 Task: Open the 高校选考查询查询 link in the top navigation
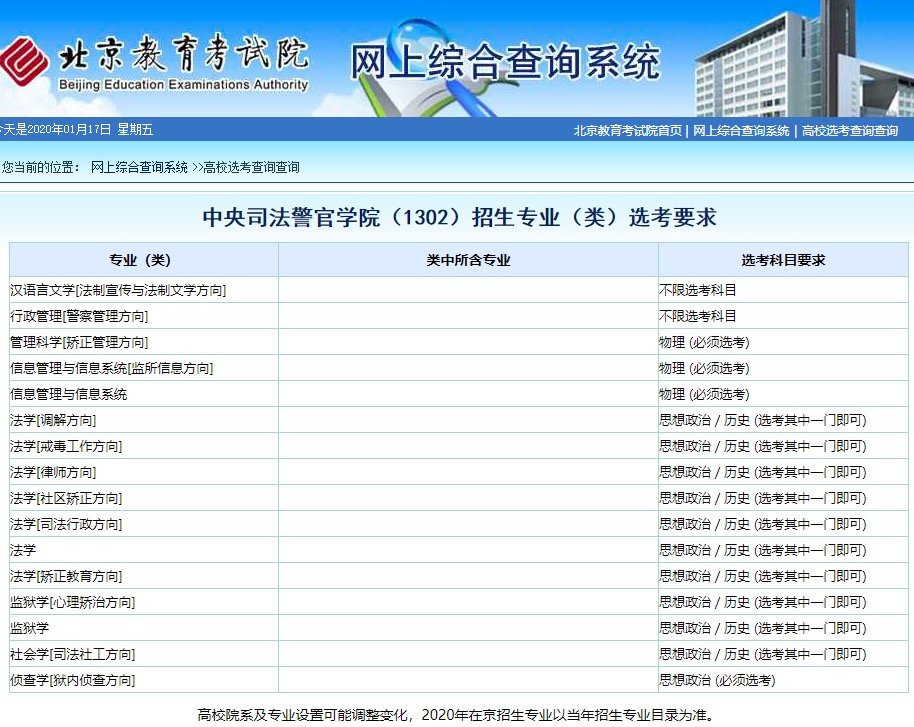click(850, 131)
